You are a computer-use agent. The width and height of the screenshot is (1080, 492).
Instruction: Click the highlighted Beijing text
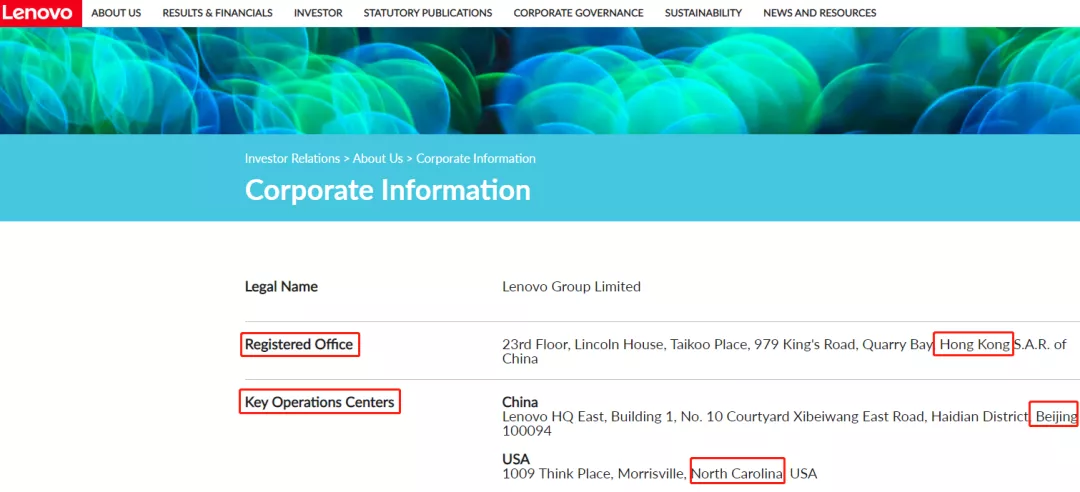[x=1054, y=416]
